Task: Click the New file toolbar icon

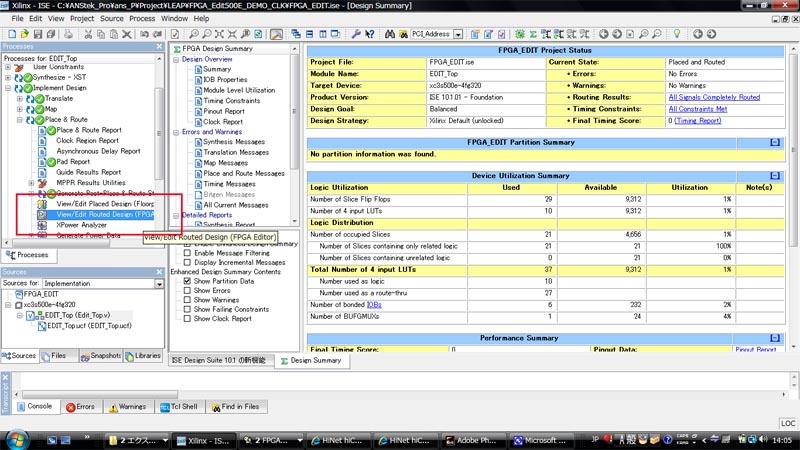Action: click(x=11, y=34)
